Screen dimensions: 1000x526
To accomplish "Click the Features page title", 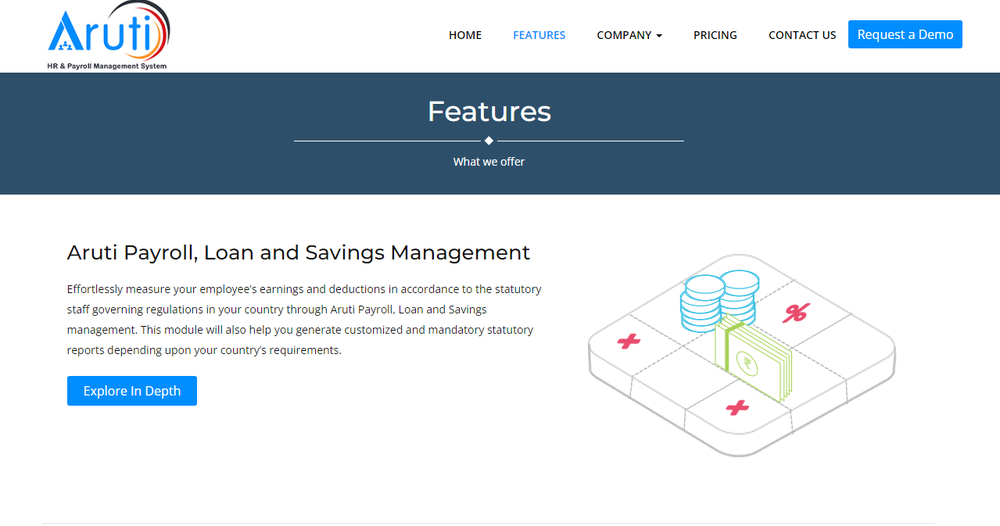I will [x=489, y=112].
